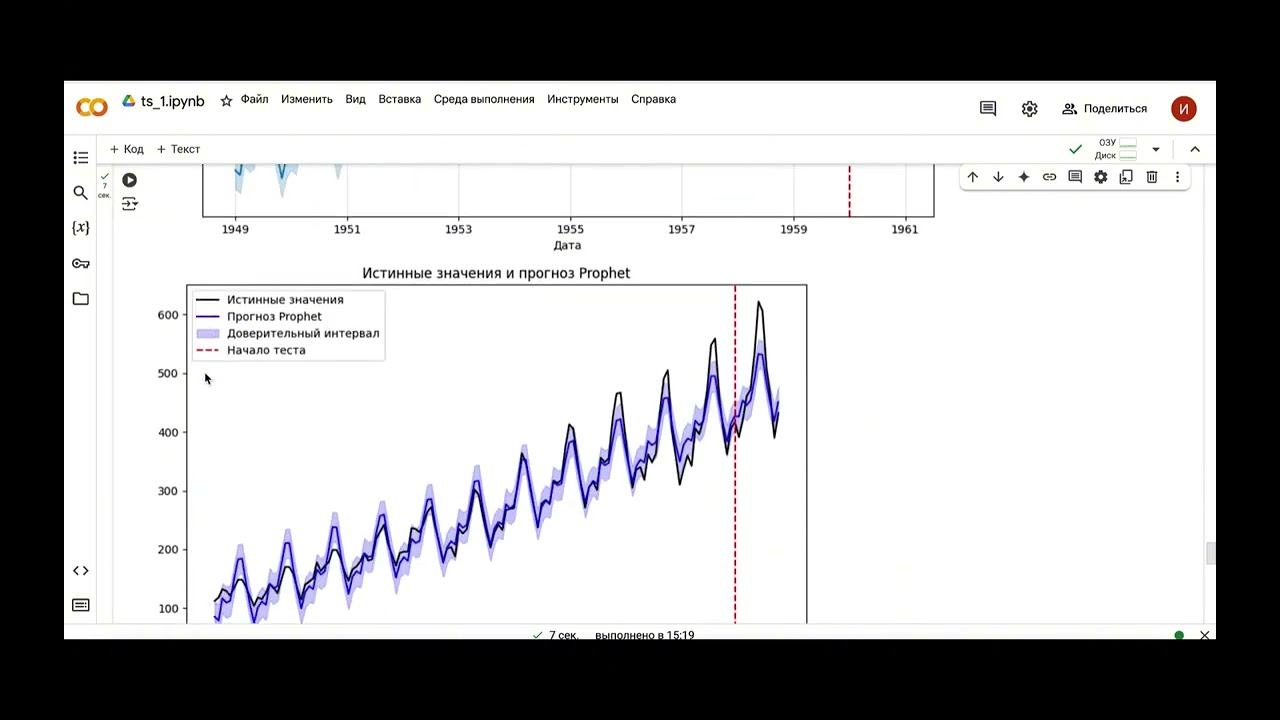This screenshot has height=720, width=1280.
Task: Copy link to cell
Action: [x=1049, y=177]
